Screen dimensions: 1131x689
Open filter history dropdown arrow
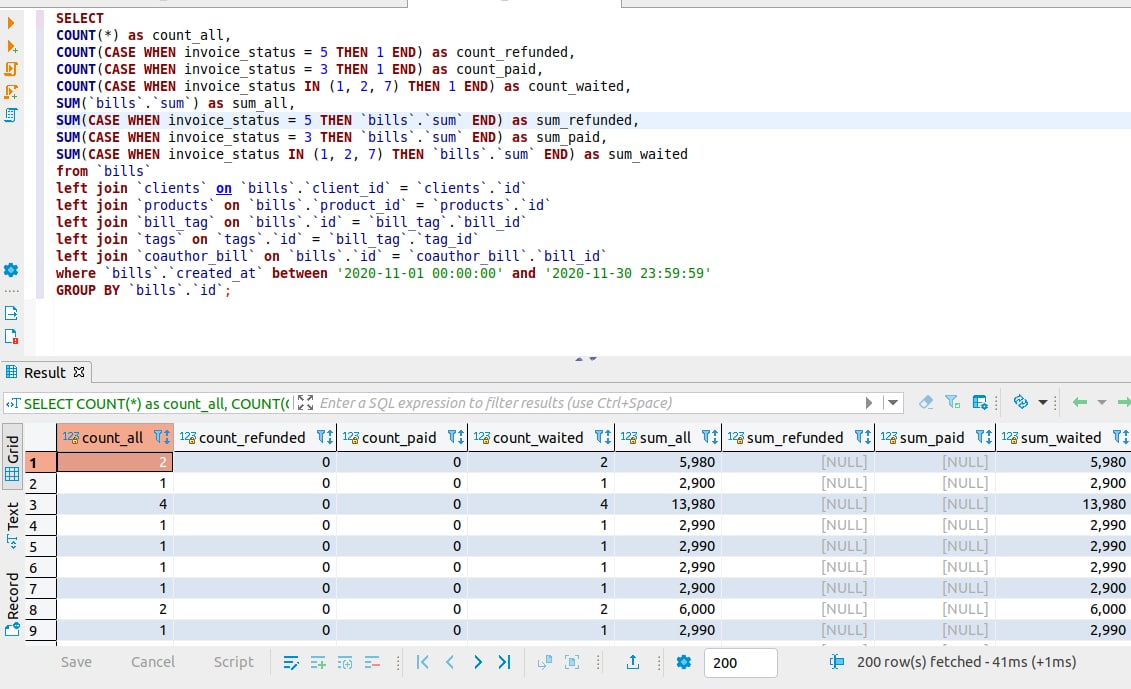(892, 402)
